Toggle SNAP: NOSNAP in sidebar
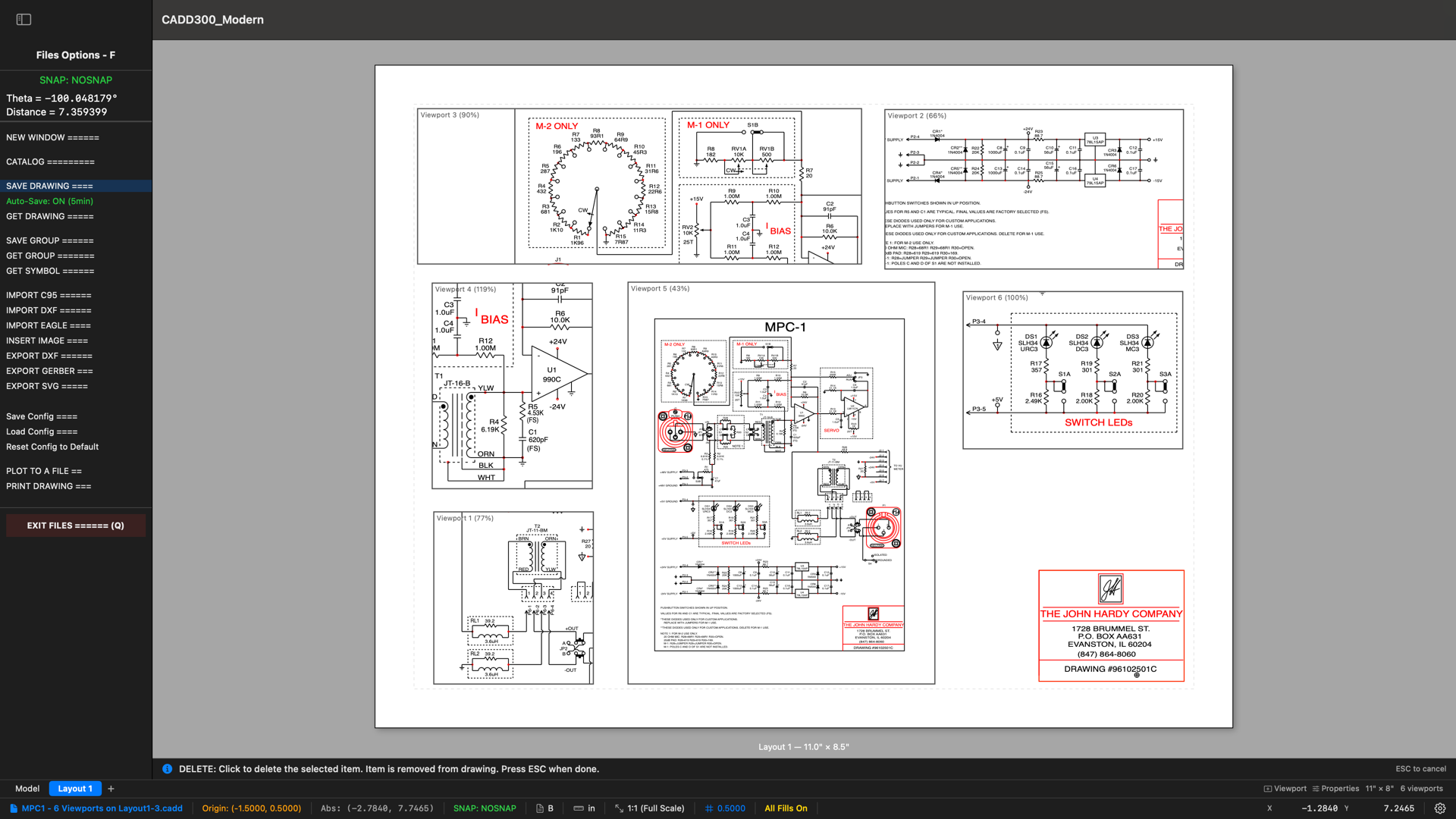This screenshot has width=1456, height=819. 76,80
